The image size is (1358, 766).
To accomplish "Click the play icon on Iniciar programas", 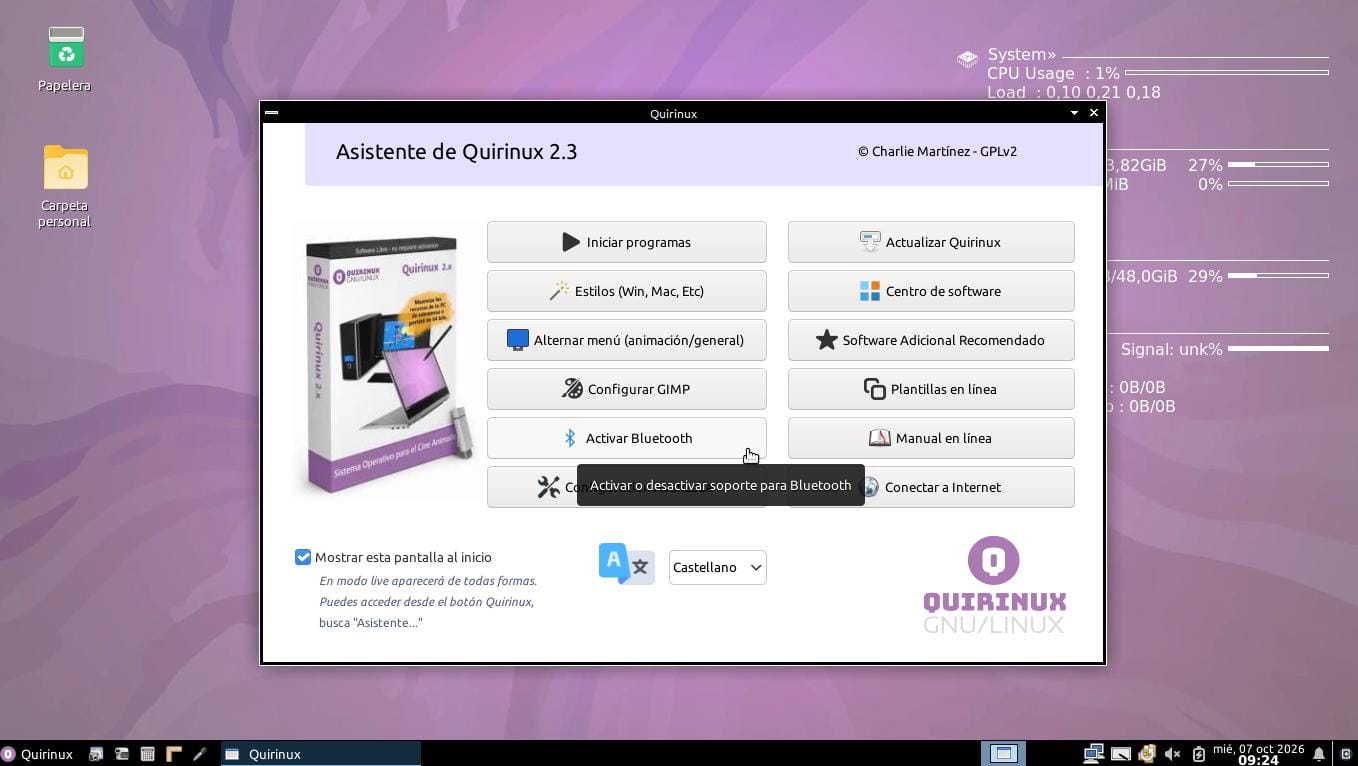I will [571, 242].
